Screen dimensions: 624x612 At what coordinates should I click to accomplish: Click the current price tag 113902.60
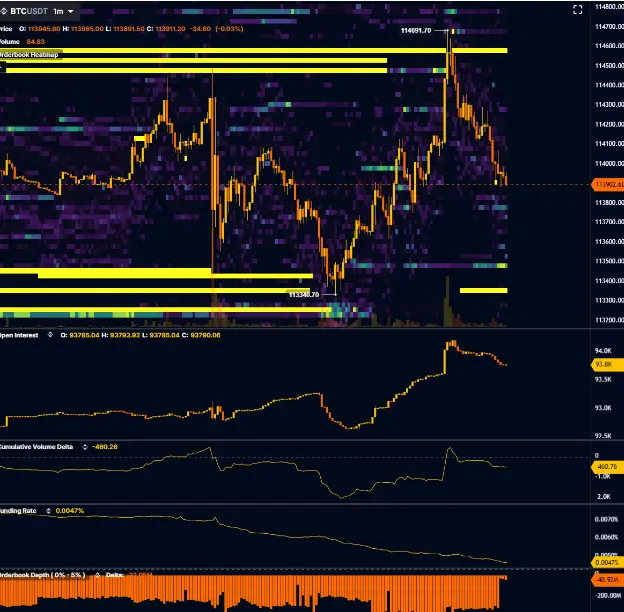(x=608, y=185)
